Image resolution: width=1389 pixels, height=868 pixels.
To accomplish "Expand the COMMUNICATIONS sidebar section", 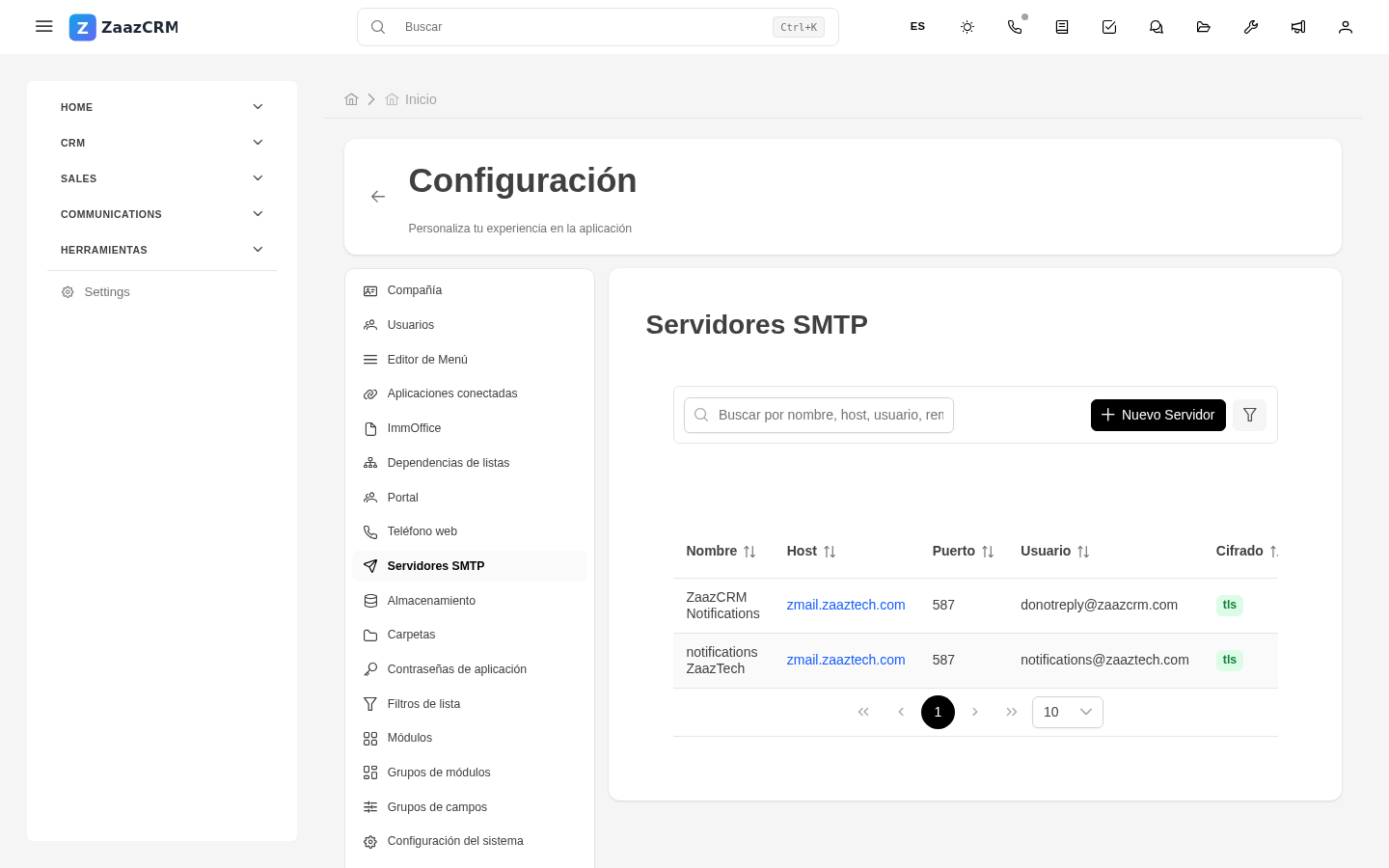I will click(162, 214).
